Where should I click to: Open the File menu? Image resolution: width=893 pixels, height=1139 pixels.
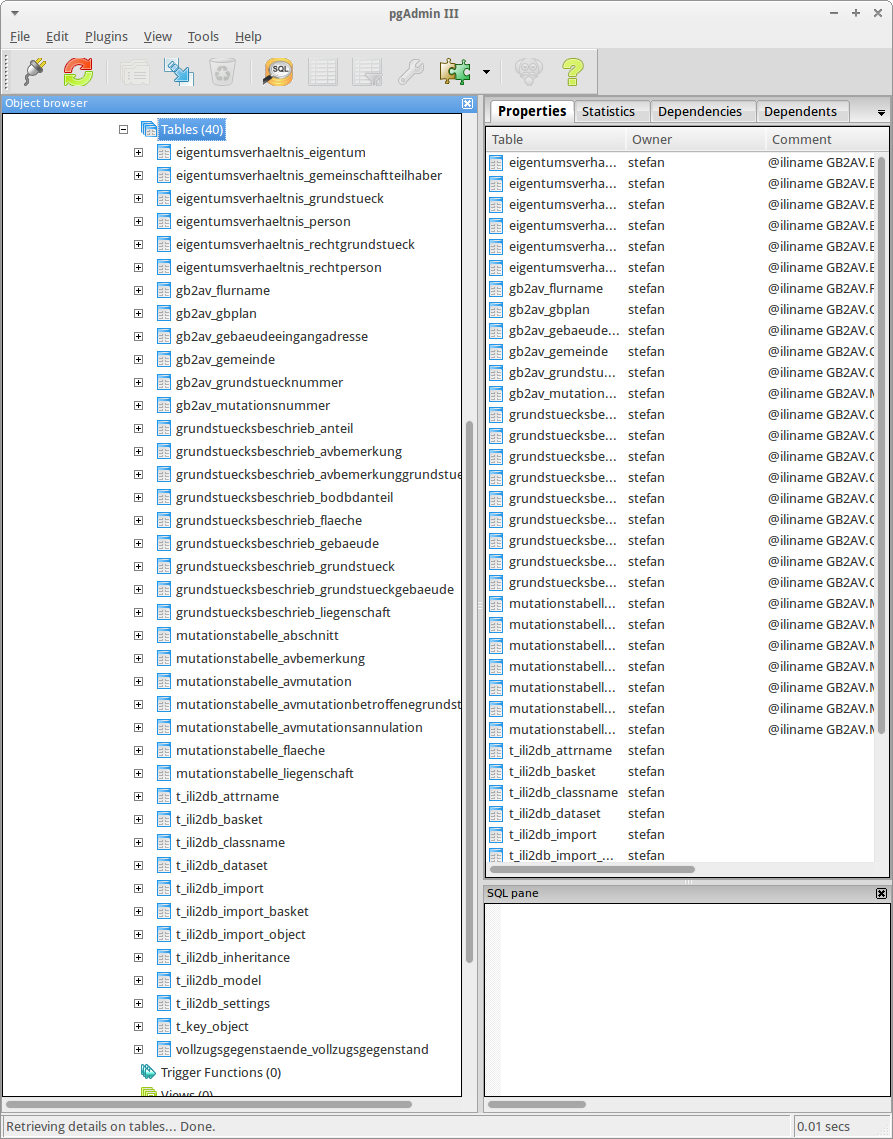[20, 36]
